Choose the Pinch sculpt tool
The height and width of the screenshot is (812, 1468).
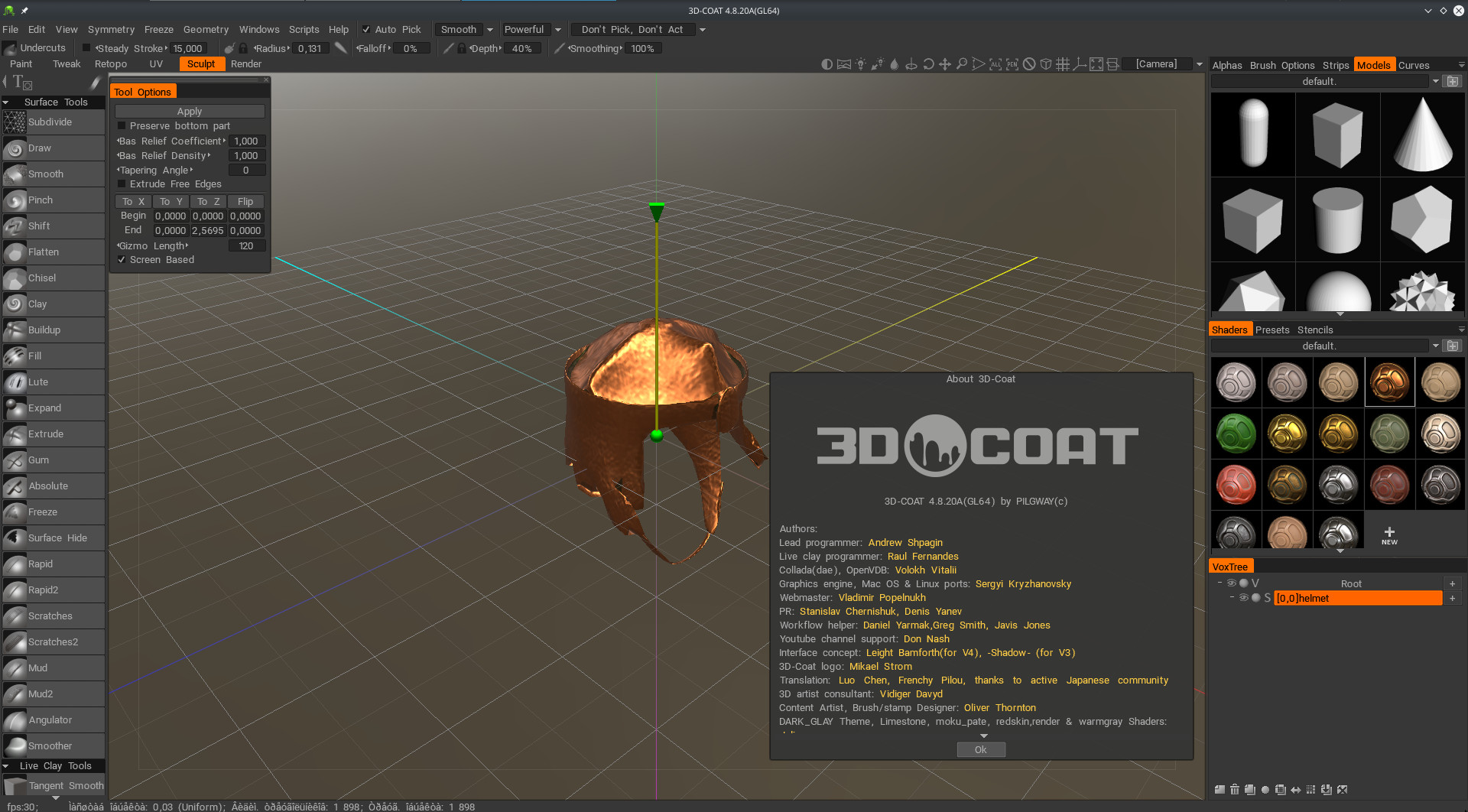54,200
